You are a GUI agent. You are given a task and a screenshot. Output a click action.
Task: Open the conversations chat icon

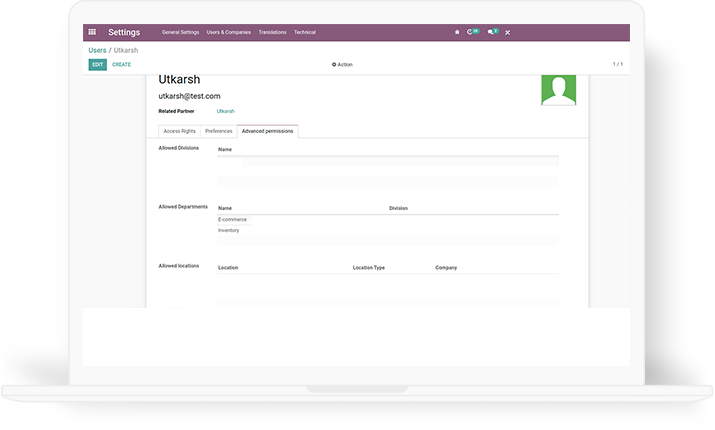click(x=493, y=32)
